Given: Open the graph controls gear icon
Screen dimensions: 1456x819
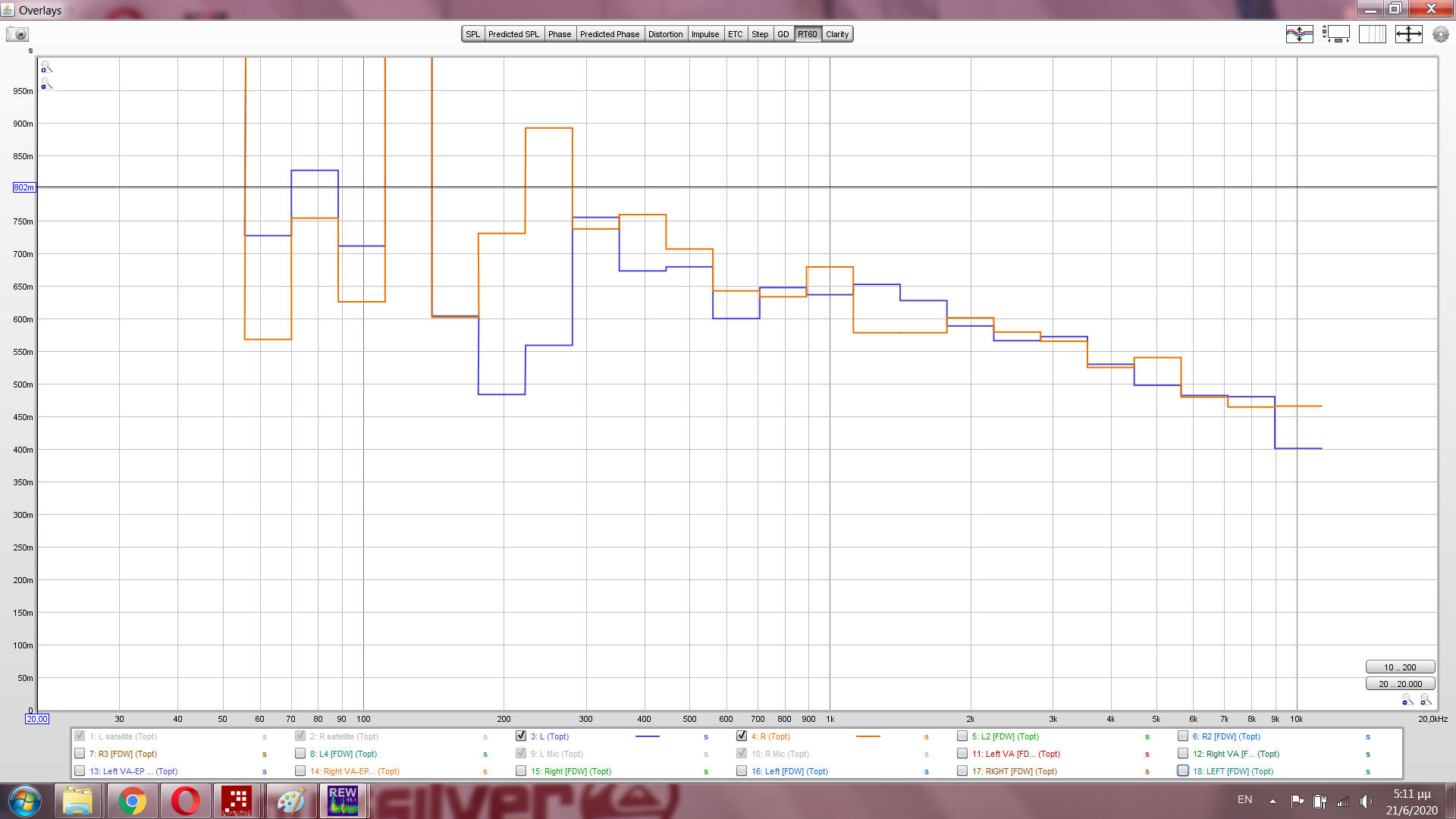Looking at the screenshot, I should [1440, 34].
